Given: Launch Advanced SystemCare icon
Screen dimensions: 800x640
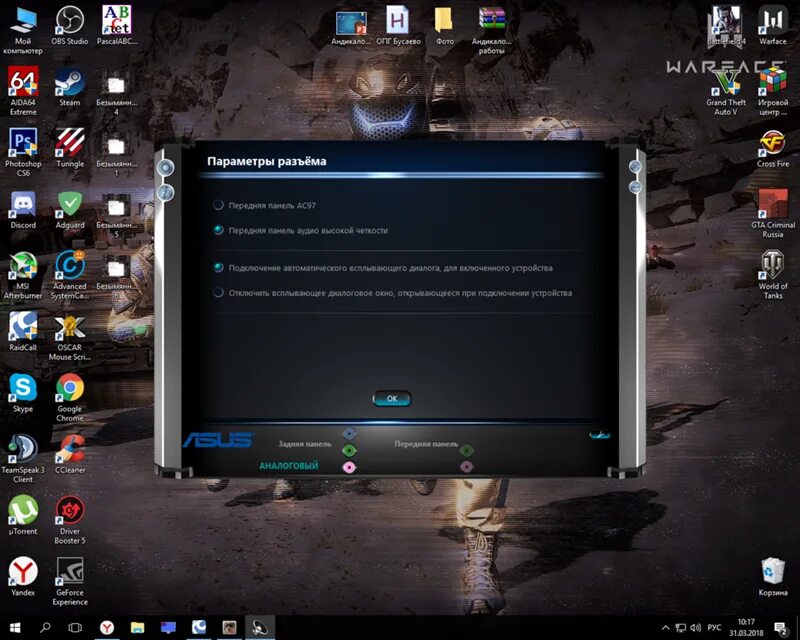Looking at the screenshot, I should (70, 275).
